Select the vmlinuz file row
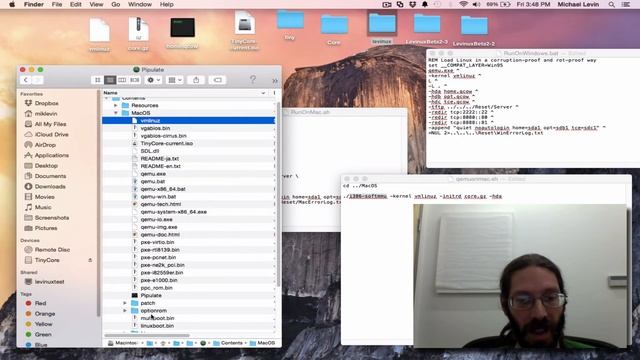This screenshot has width=640, height=360. click(x=189, y=120)
